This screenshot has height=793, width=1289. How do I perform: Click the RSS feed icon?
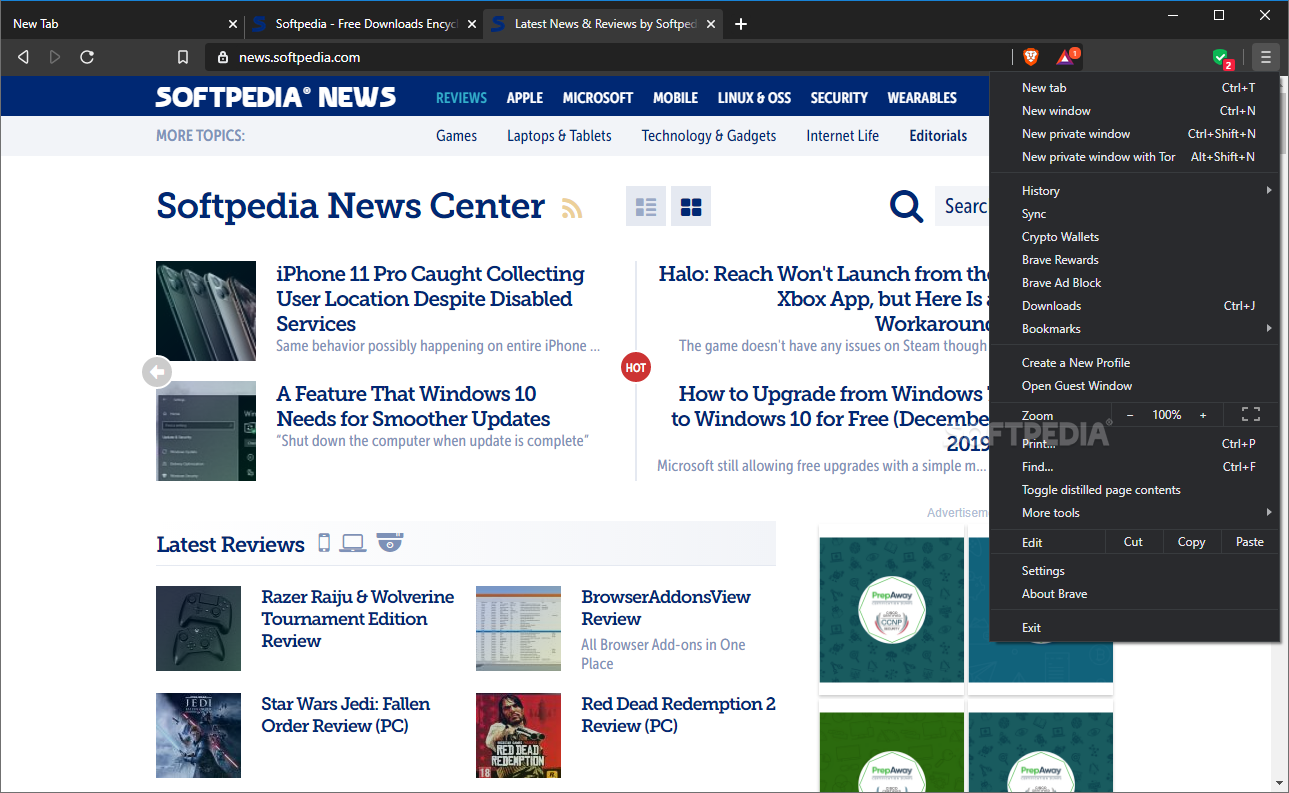tap(572, 208)
